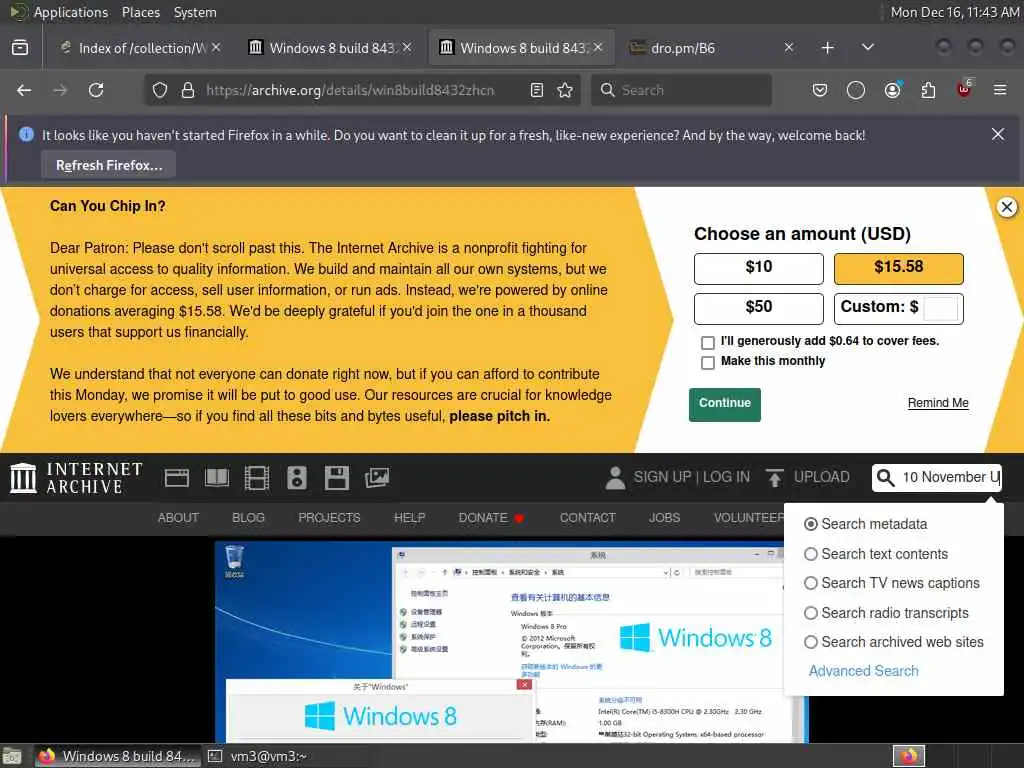Choose the $10 donation amount
The image size is (1024, 768).
point(758,268)
